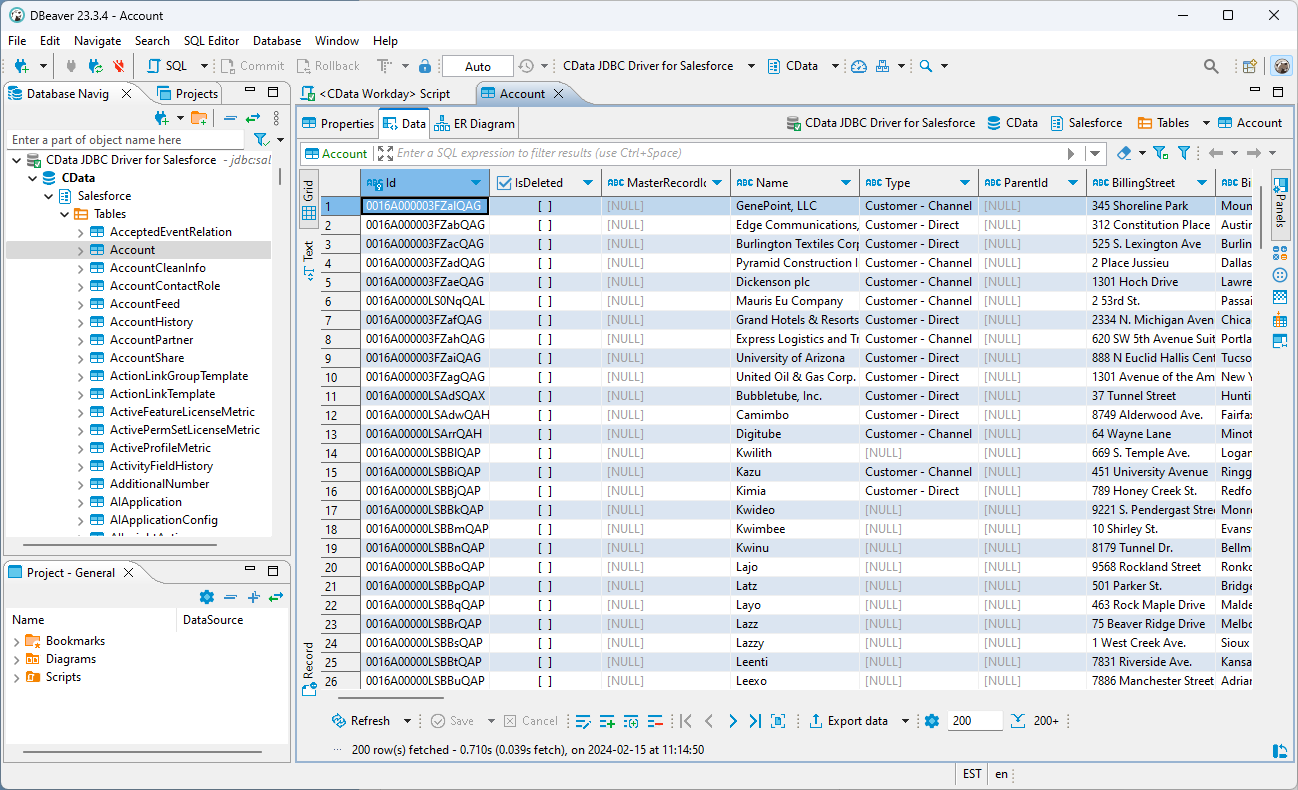
Task: Open the SQL editor toolbar button
Action: pyautogui.click(x=167, y=66)
